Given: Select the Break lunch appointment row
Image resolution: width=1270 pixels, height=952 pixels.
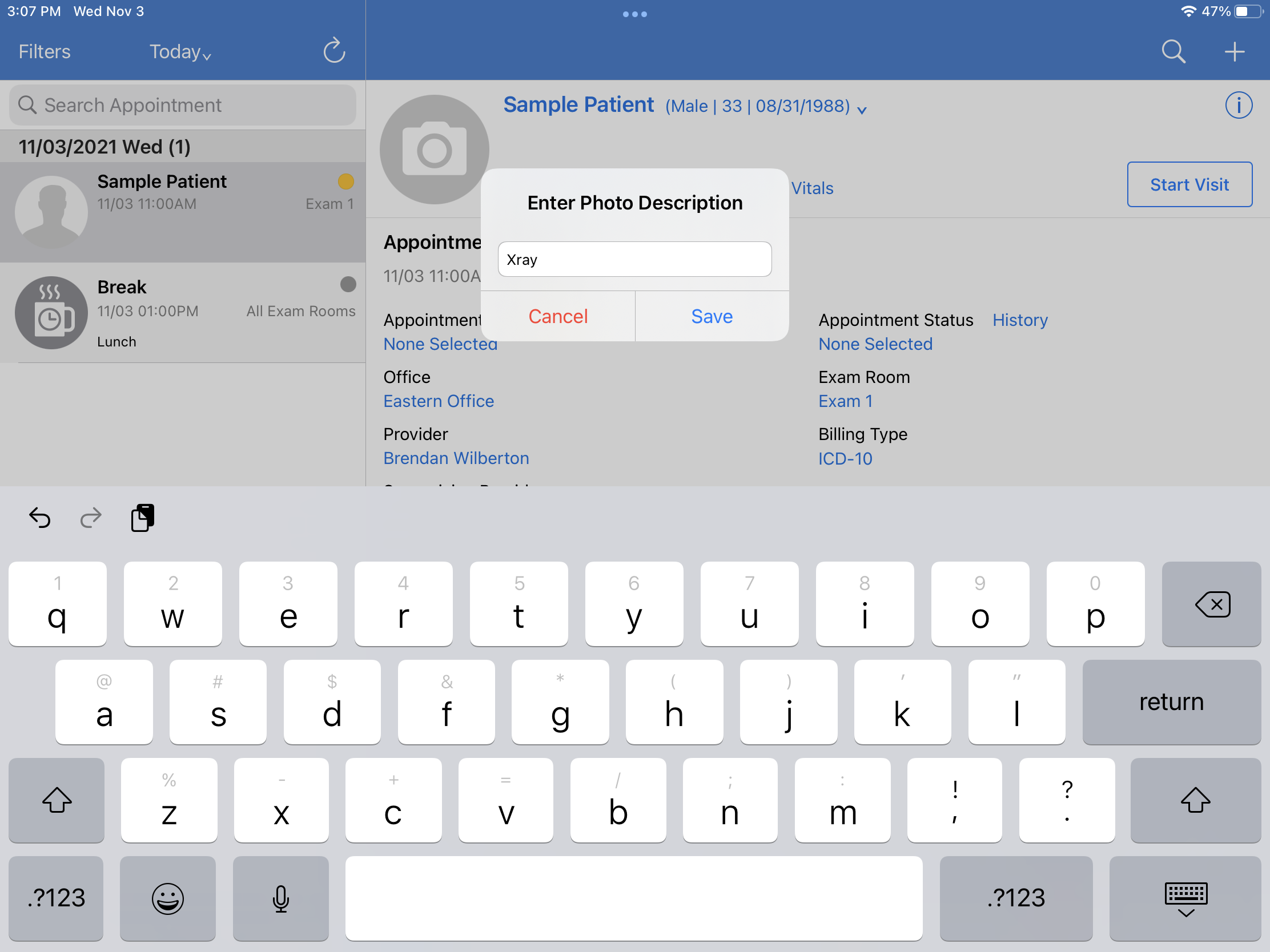Looking at the screenshot, I should 183,313.
